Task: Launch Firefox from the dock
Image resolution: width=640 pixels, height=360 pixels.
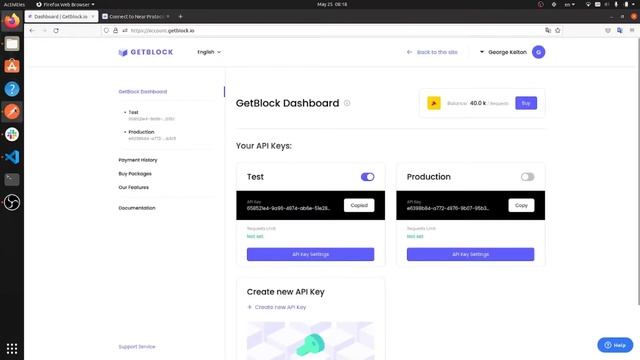Action: 12,21
